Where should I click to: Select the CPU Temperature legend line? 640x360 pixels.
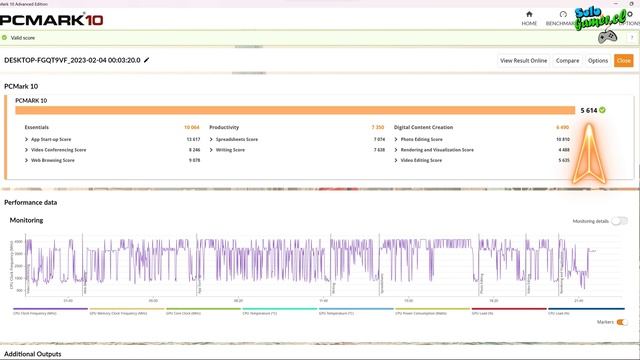280,309
